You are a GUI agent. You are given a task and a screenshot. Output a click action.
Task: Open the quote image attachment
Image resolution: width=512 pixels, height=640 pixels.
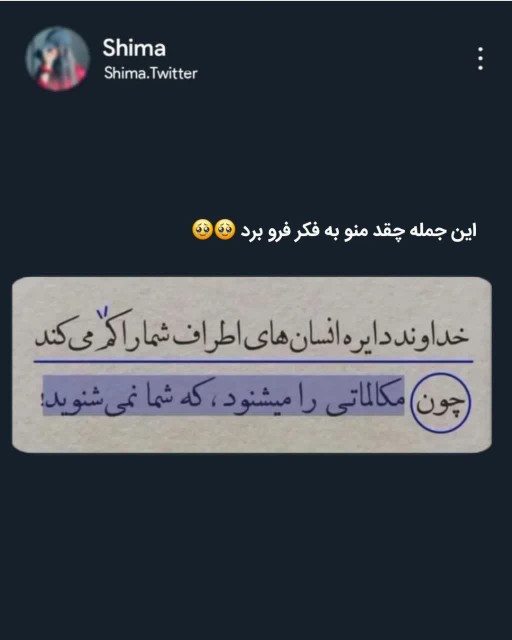pos(252,365)
